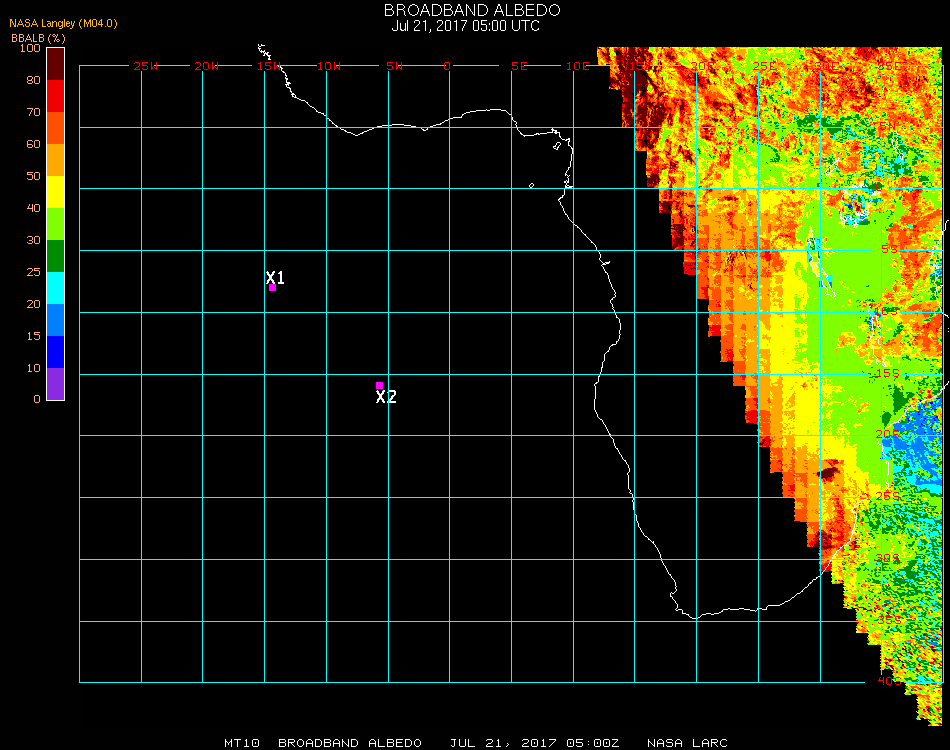Click the X2 text label
Screen dimensions: 950x750
click(386, 397)
